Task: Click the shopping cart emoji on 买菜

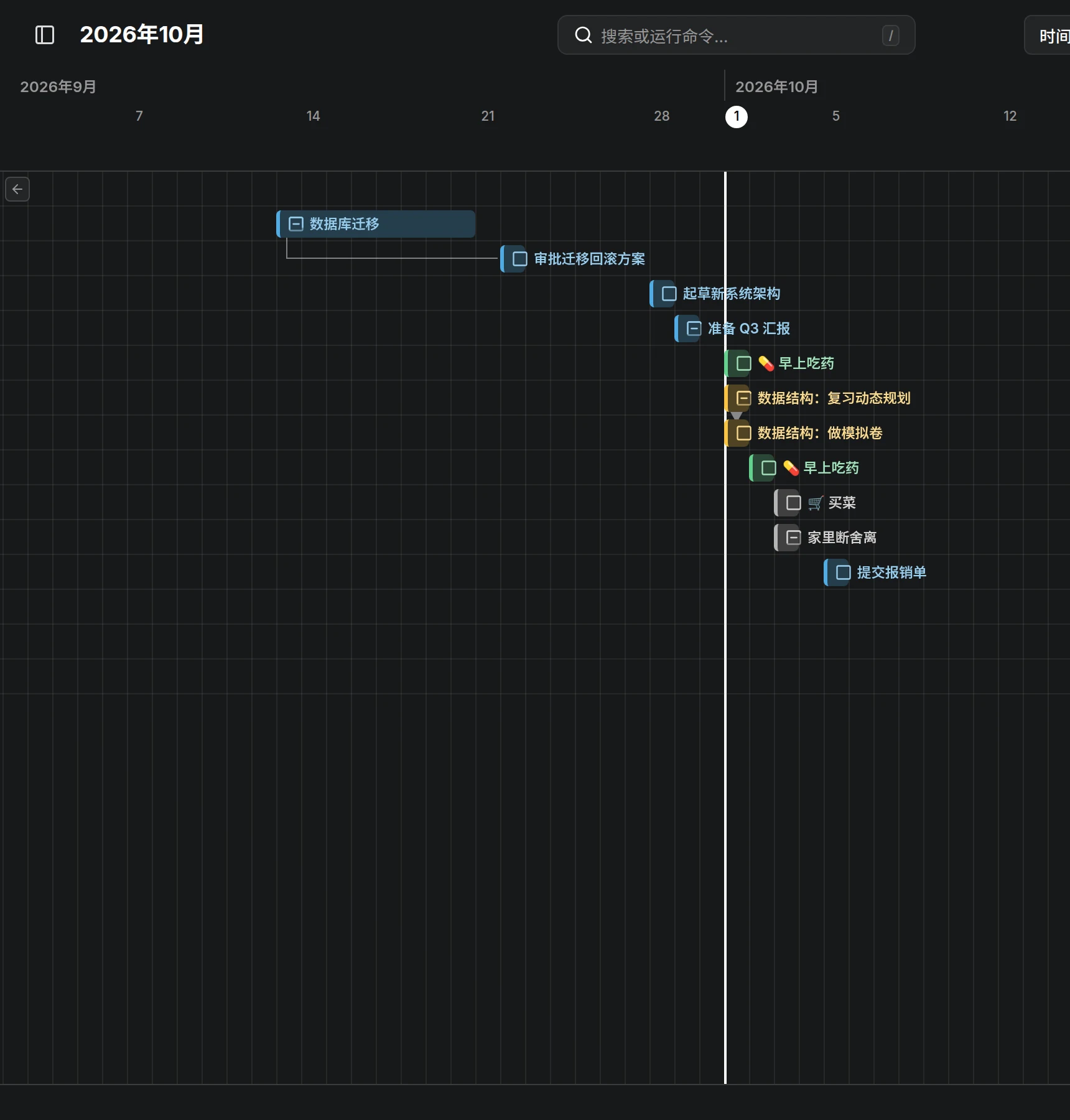Action: (816, 503)
